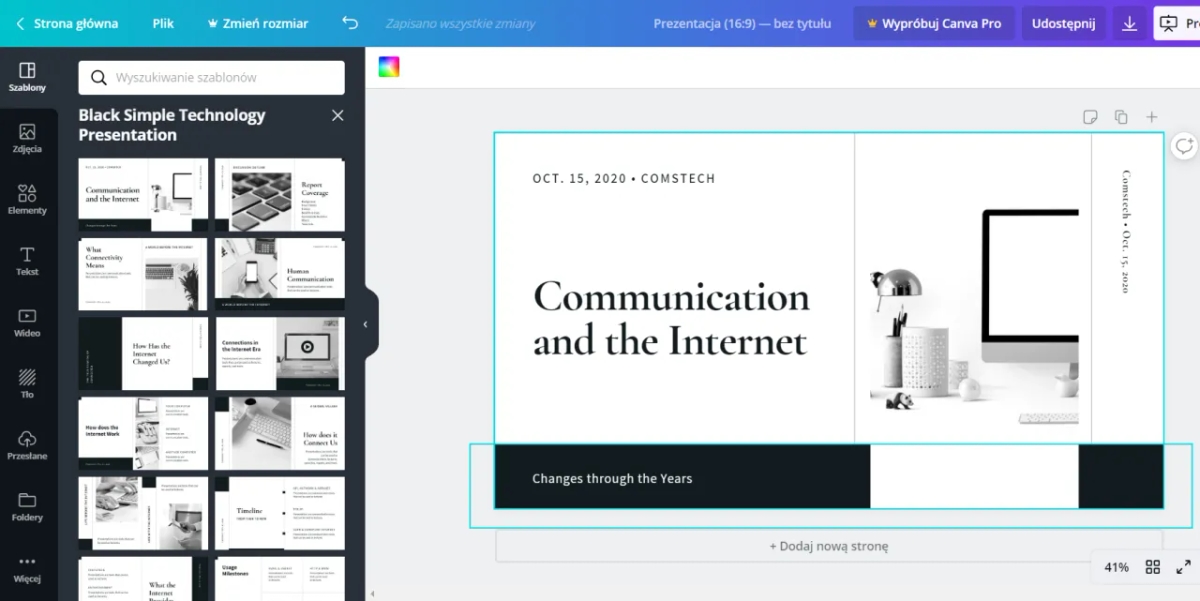
Task: Open the Foldery folders panel
Action: pyautogui.click(x=27, y=507)
